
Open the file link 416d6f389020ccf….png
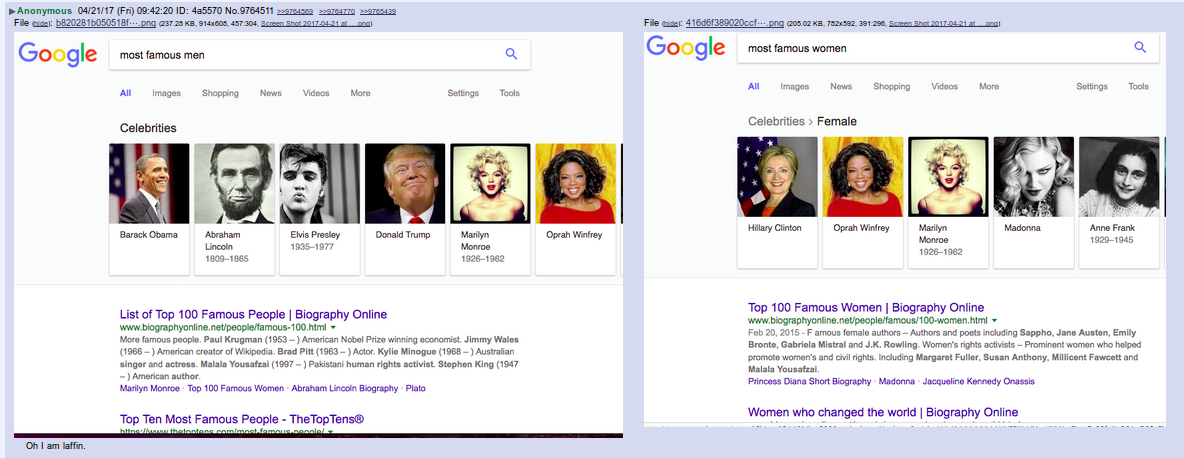point(735,23)
